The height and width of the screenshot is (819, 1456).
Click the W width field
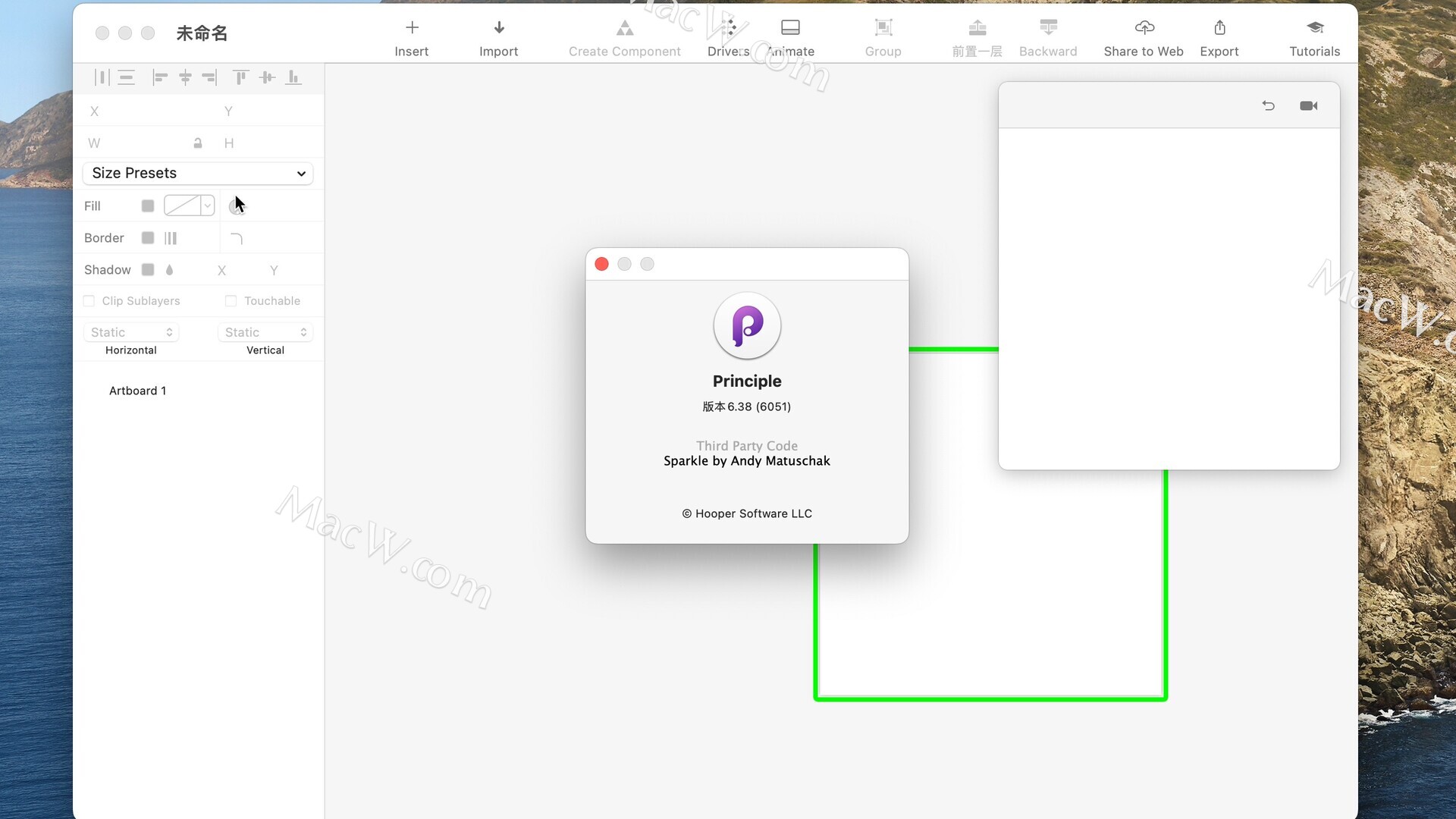(136, 143)
